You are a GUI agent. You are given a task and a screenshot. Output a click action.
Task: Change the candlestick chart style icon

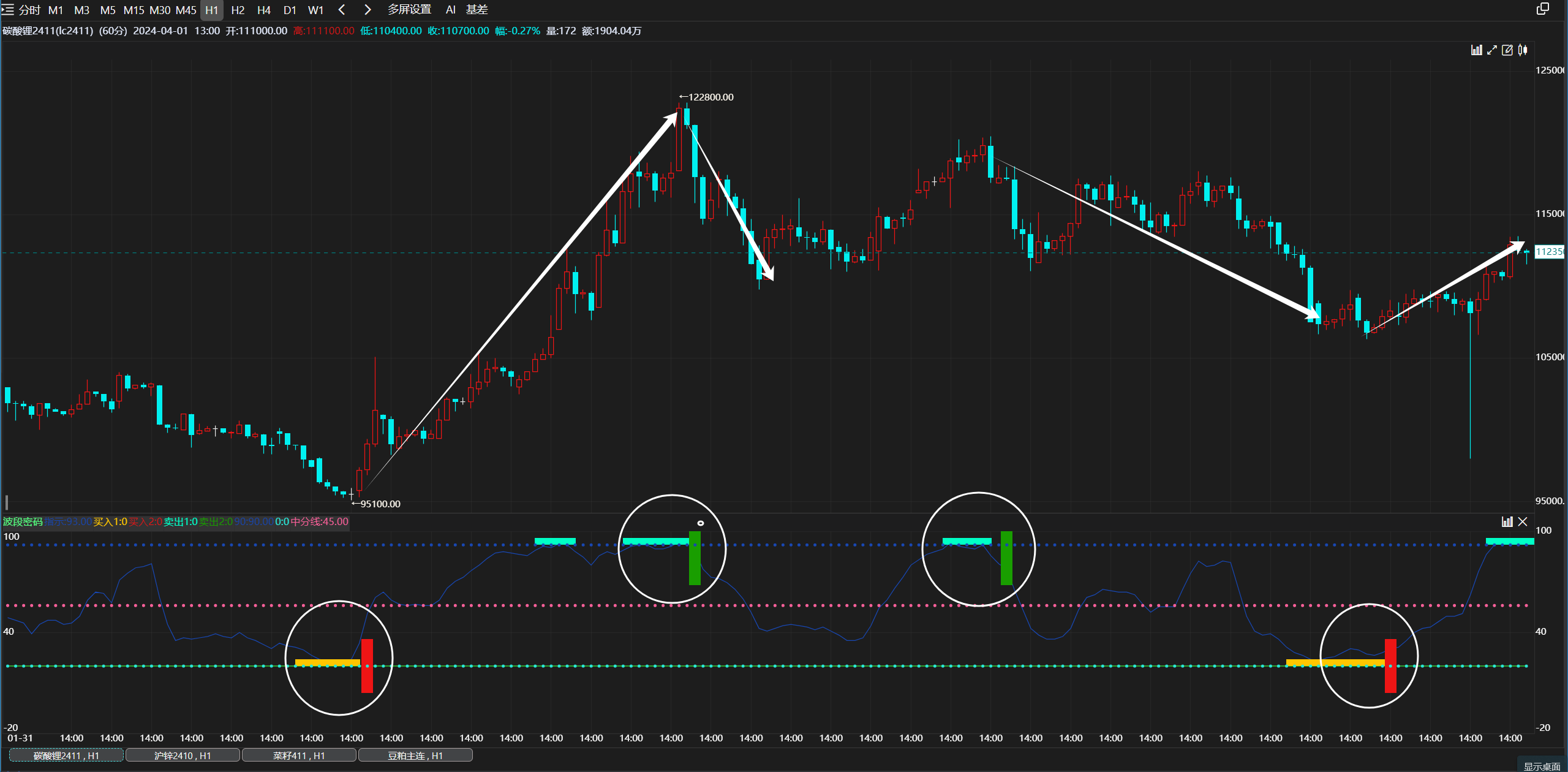1523,50
